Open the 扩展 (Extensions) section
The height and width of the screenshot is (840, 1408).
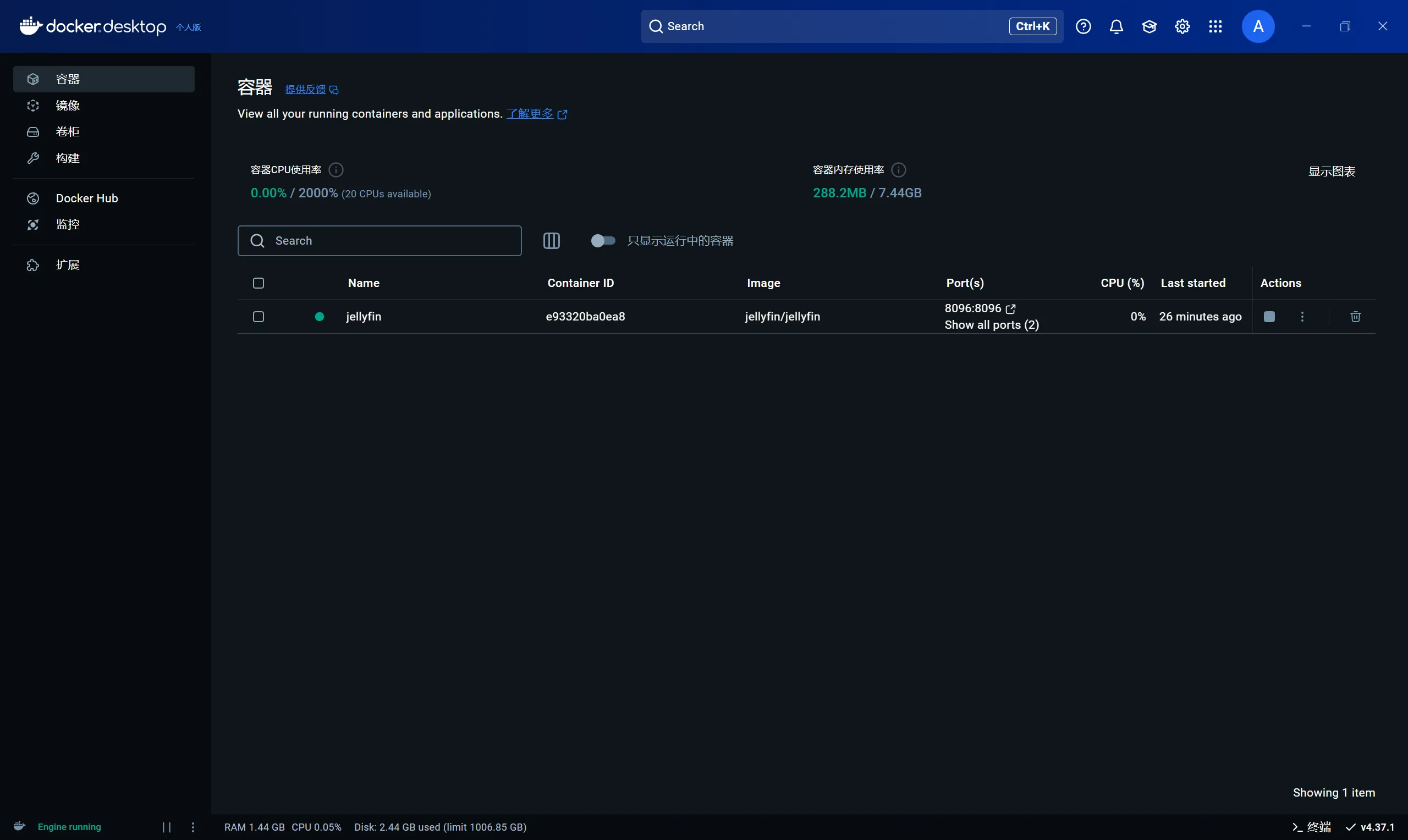tap(67, 264)
